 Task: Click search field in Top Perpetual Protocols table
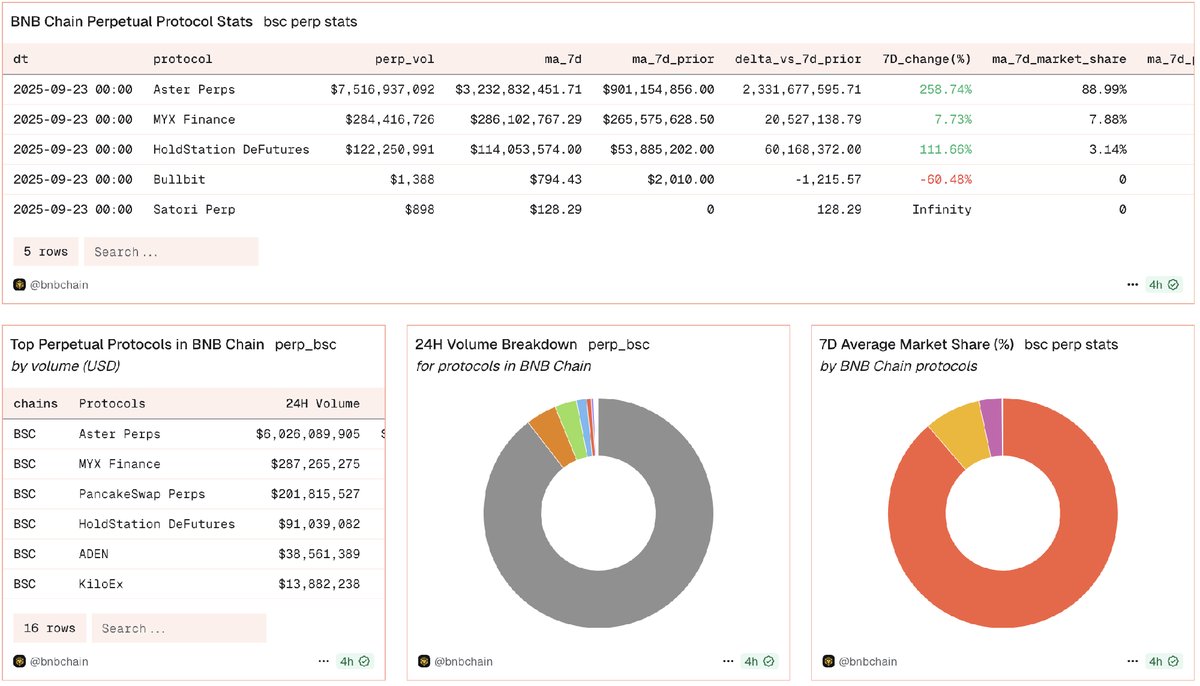click(179, 628)
